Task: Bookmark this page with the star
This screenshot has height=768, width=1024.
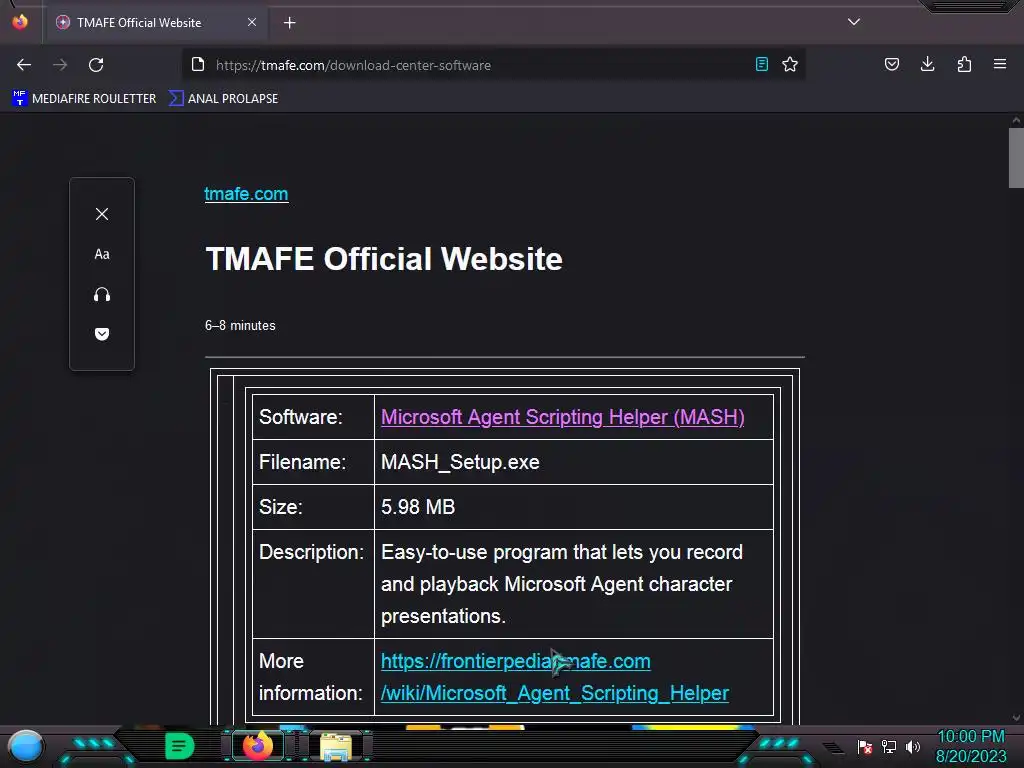Action: click(x=790, y=64)
